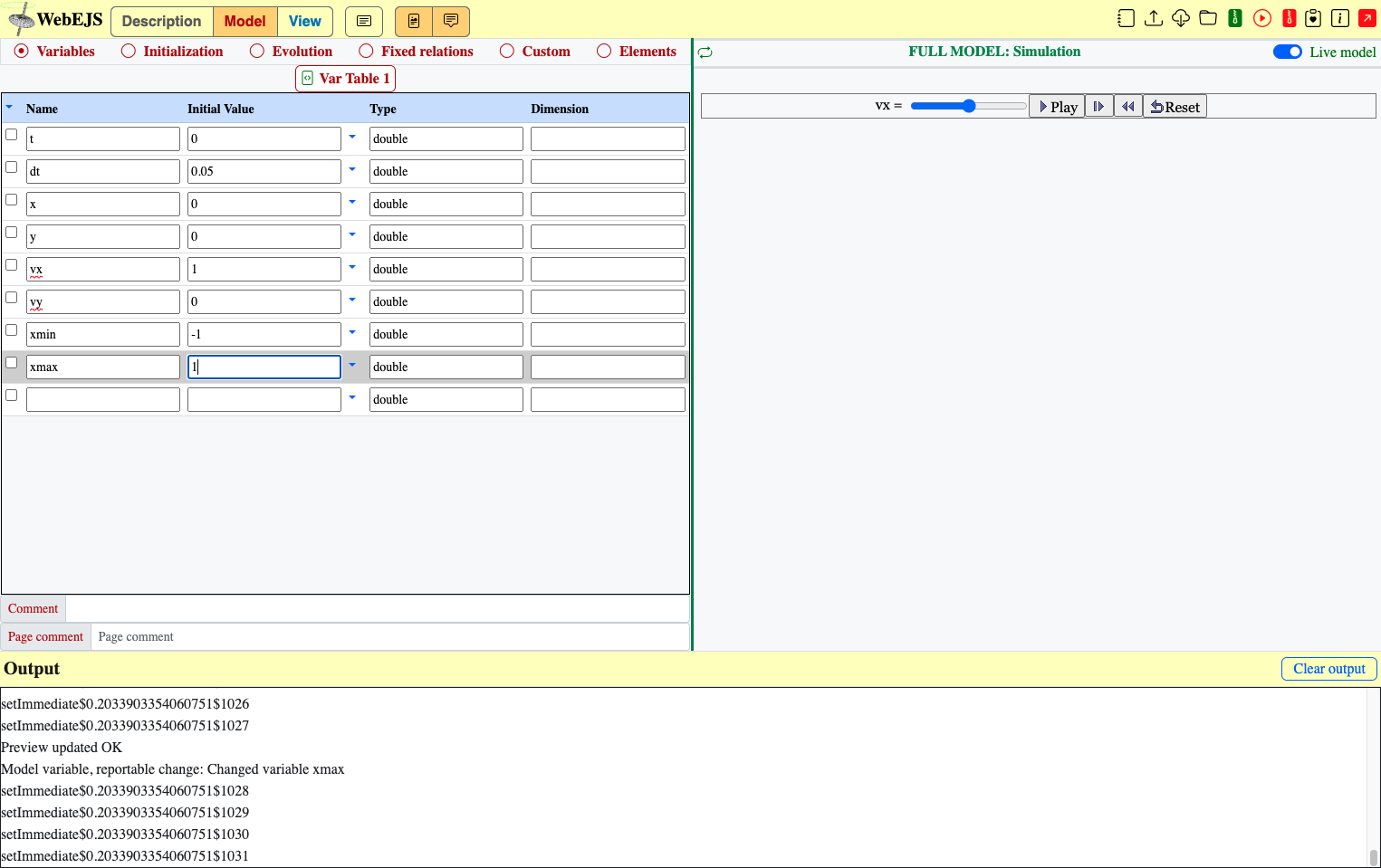Click the Reset button in the simulation

[x=1175, y=107]
